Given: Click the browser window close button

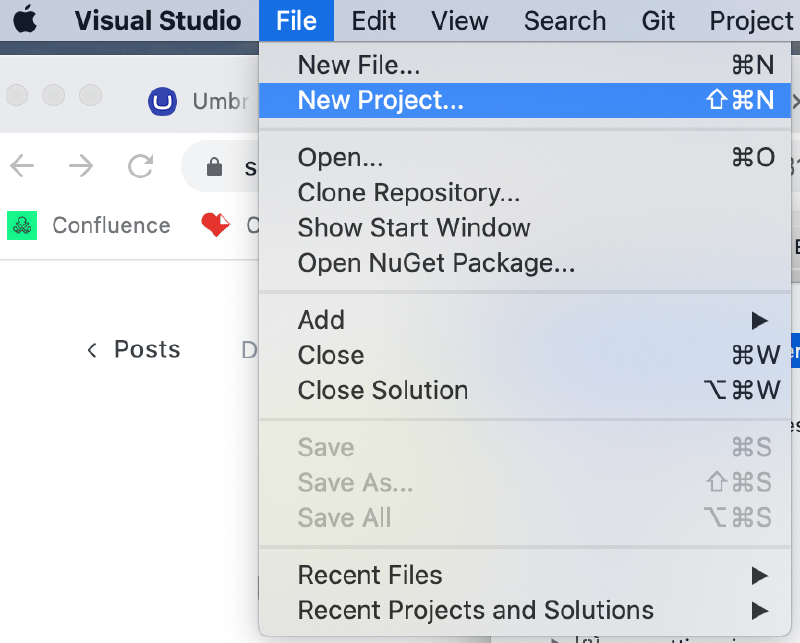Looking at the screenshot, I should tap(17, 95).
